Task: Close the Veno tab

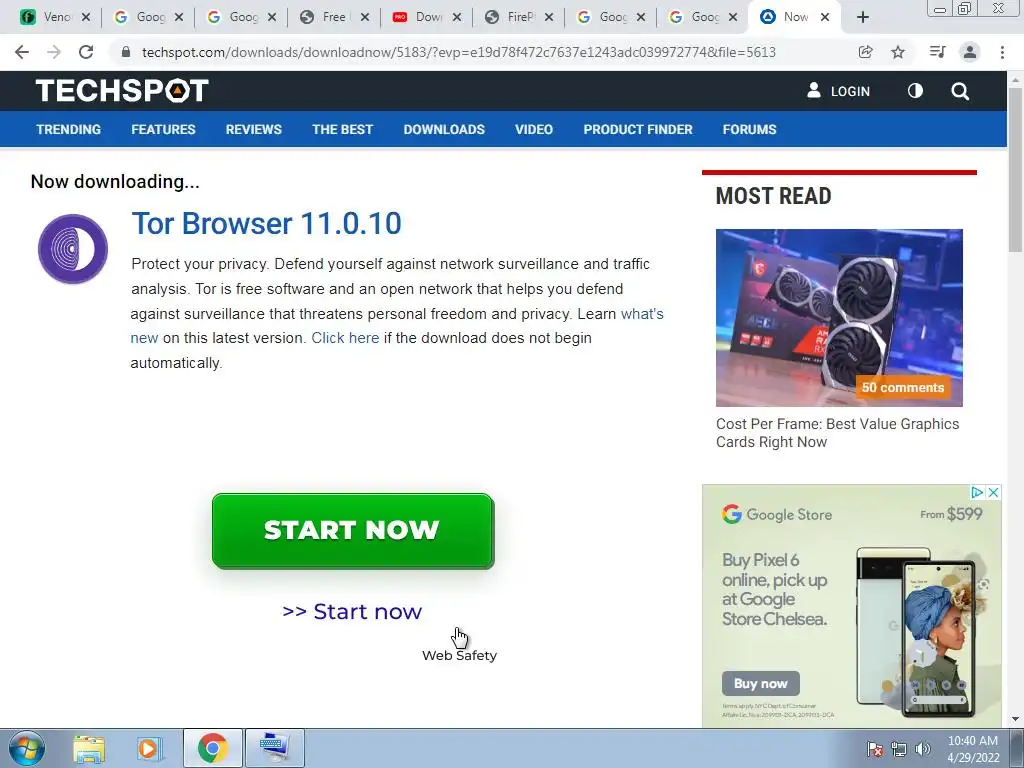Action: (86, 17)
